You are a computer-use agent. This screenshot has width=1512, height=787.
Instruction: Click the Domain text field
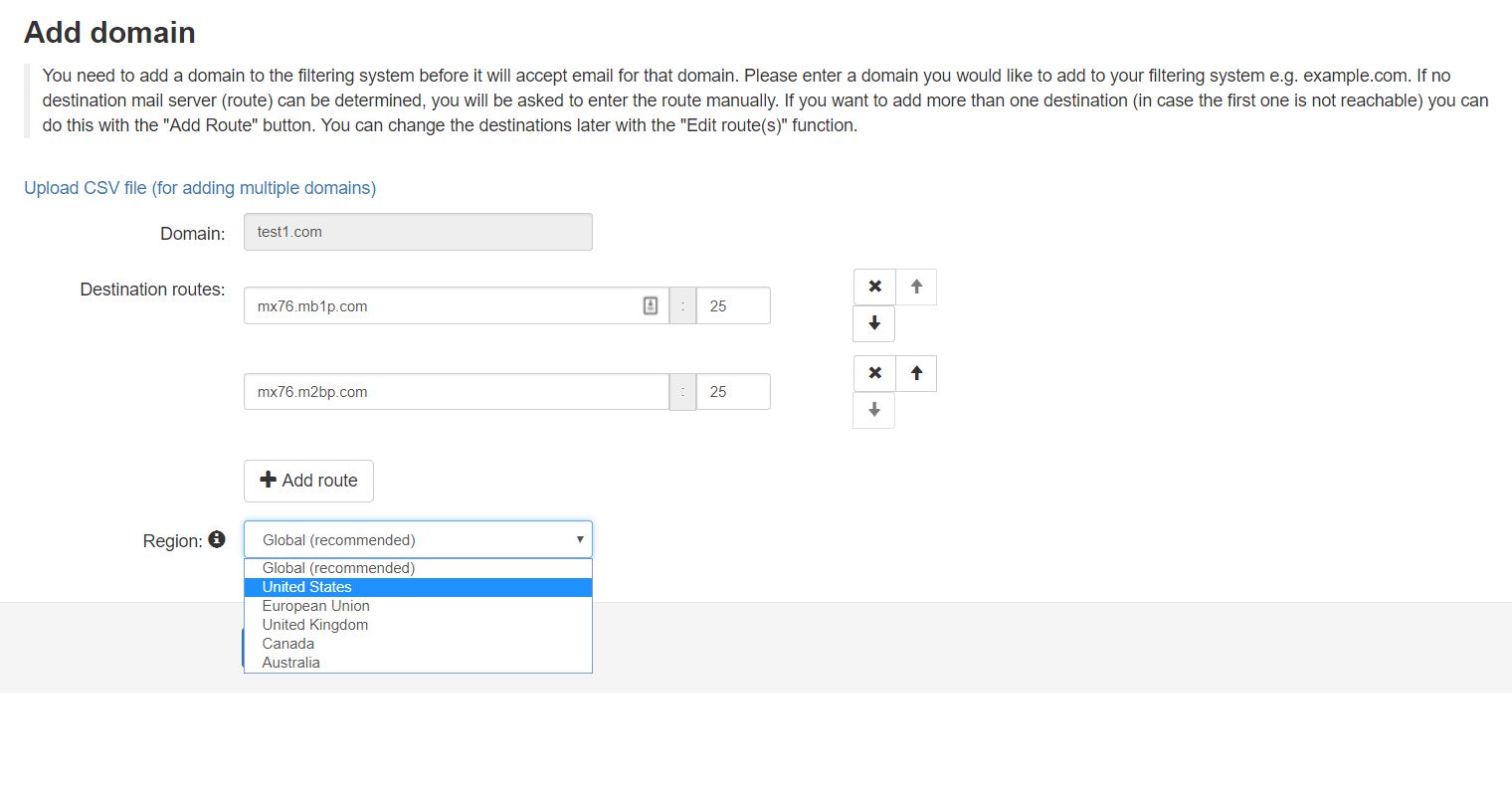point(418,232)
